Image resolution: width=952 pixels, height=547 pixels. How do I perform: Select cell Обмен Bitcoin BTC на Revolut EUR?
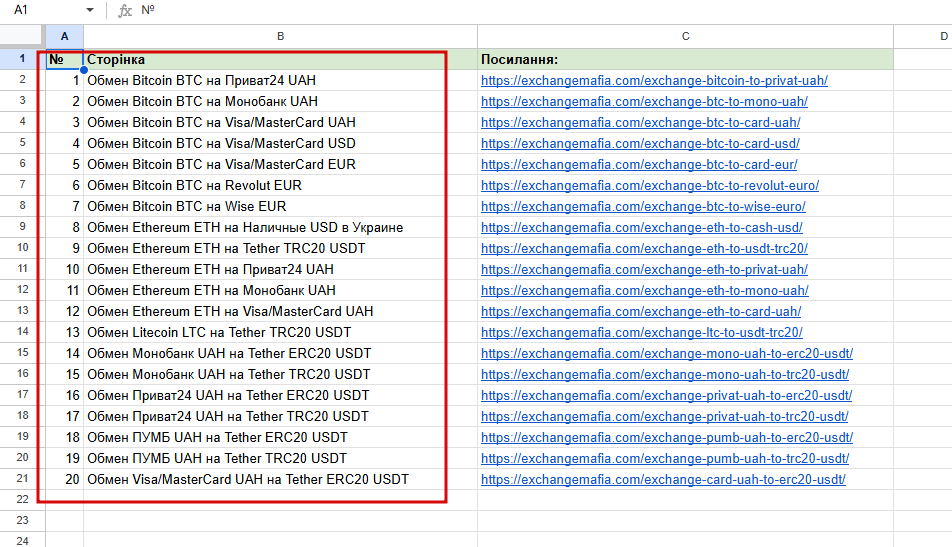point(280,185)
